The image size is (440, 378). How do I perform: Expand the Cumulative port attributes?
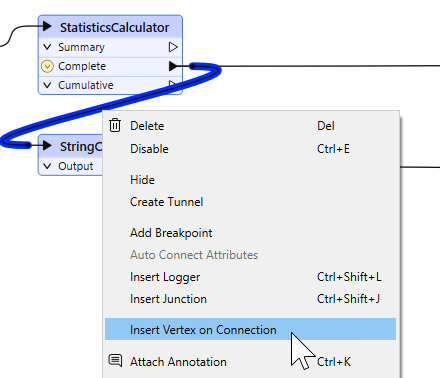(47, 85)
